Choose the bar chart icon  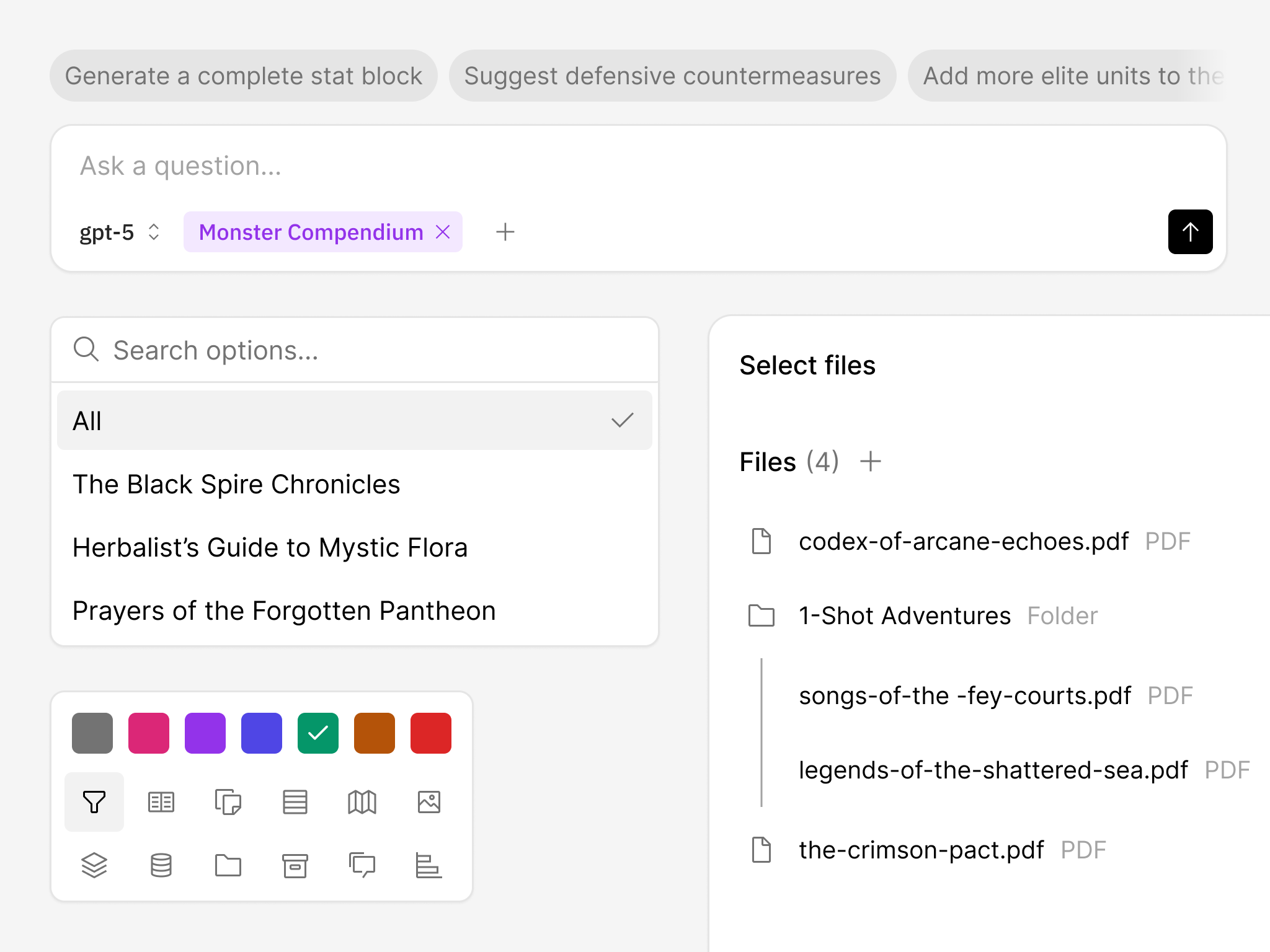pos(429,865)
